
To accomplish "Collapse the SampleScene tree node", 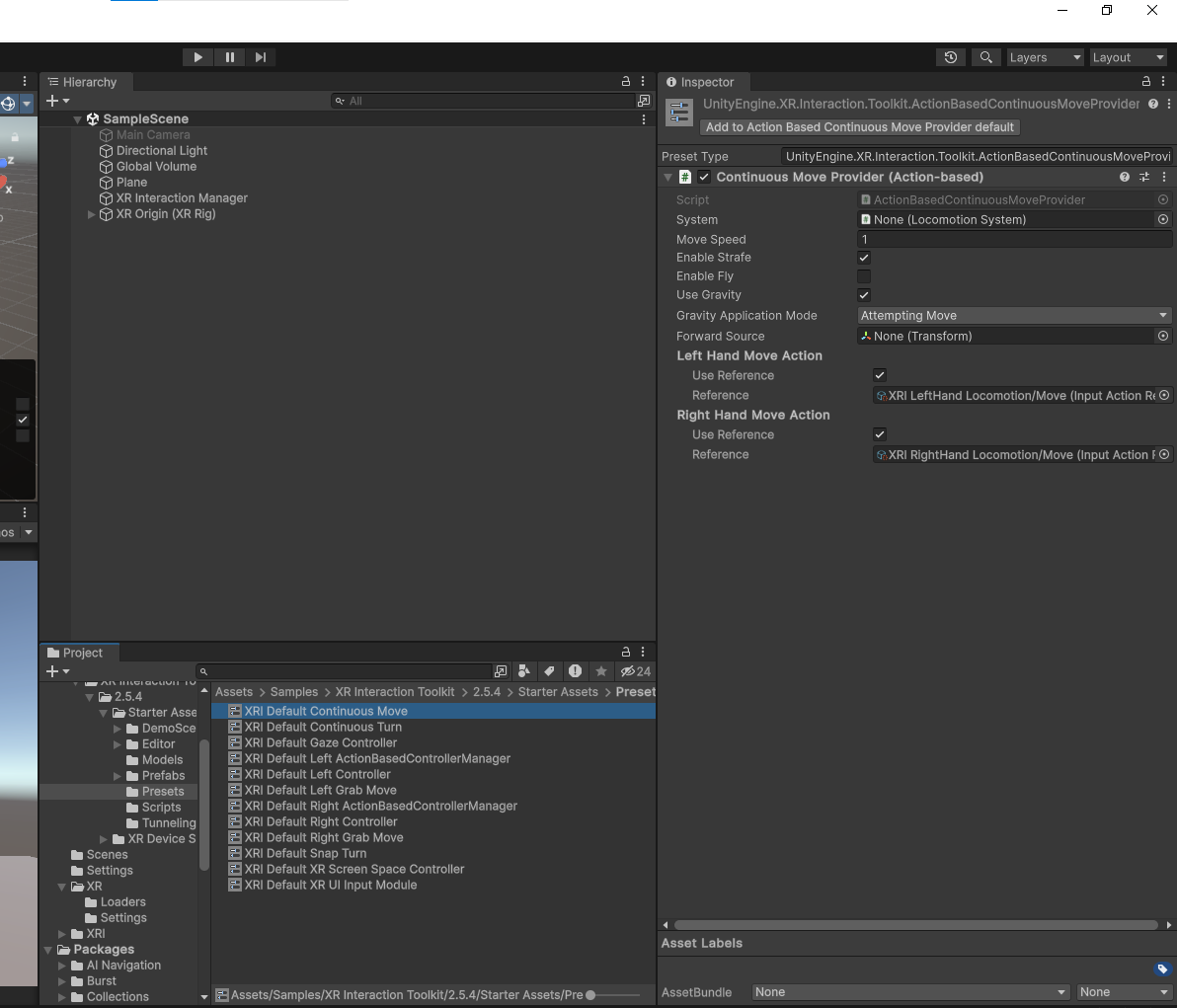I will pyautogui.click(x=77, y=119).
